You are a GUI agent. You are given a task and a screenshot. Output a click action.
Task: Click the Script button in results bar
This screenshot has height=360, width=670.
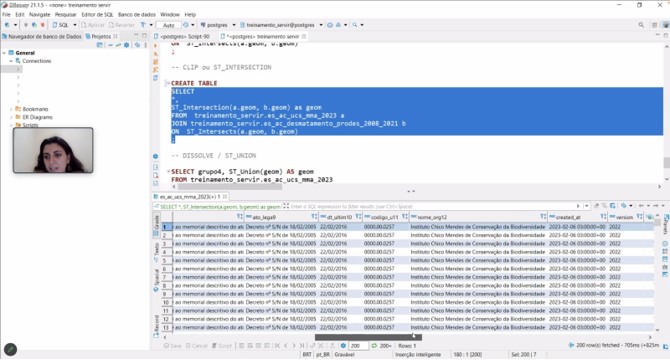222,345
